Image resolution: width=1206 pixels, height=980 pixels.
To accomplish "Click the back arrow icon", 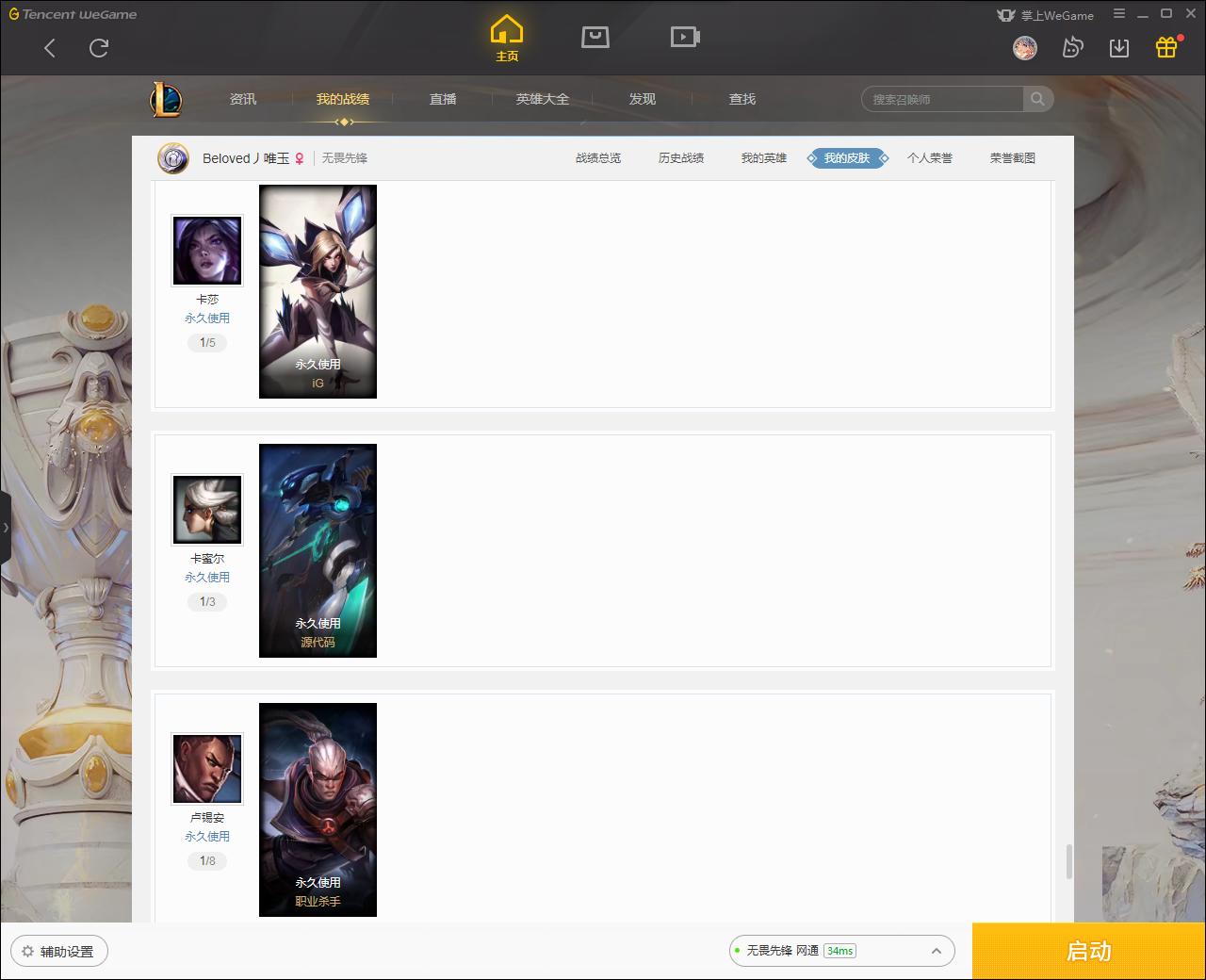I will coord(50,48).
